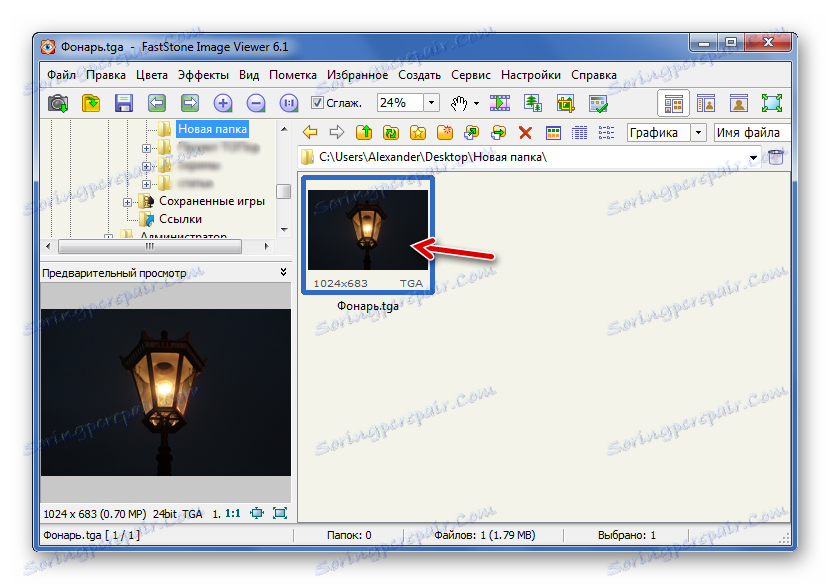Image resolution: width=831 pixels, height=585 pixels.
Task: Go to next image green arrow
Action: point(190,103)
